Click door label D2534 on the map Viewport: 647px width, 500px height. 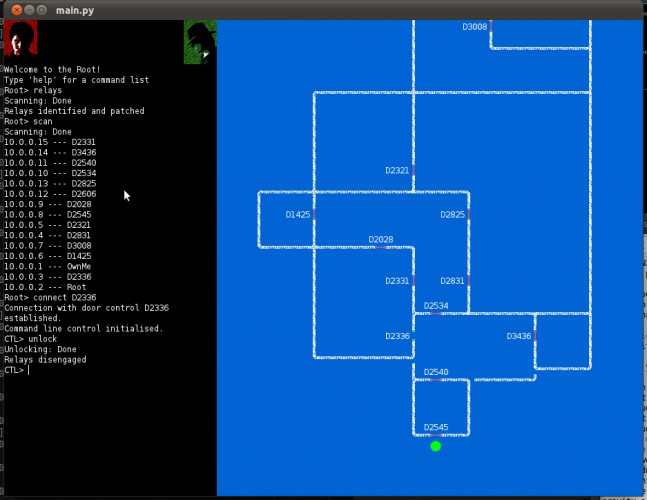436,306
